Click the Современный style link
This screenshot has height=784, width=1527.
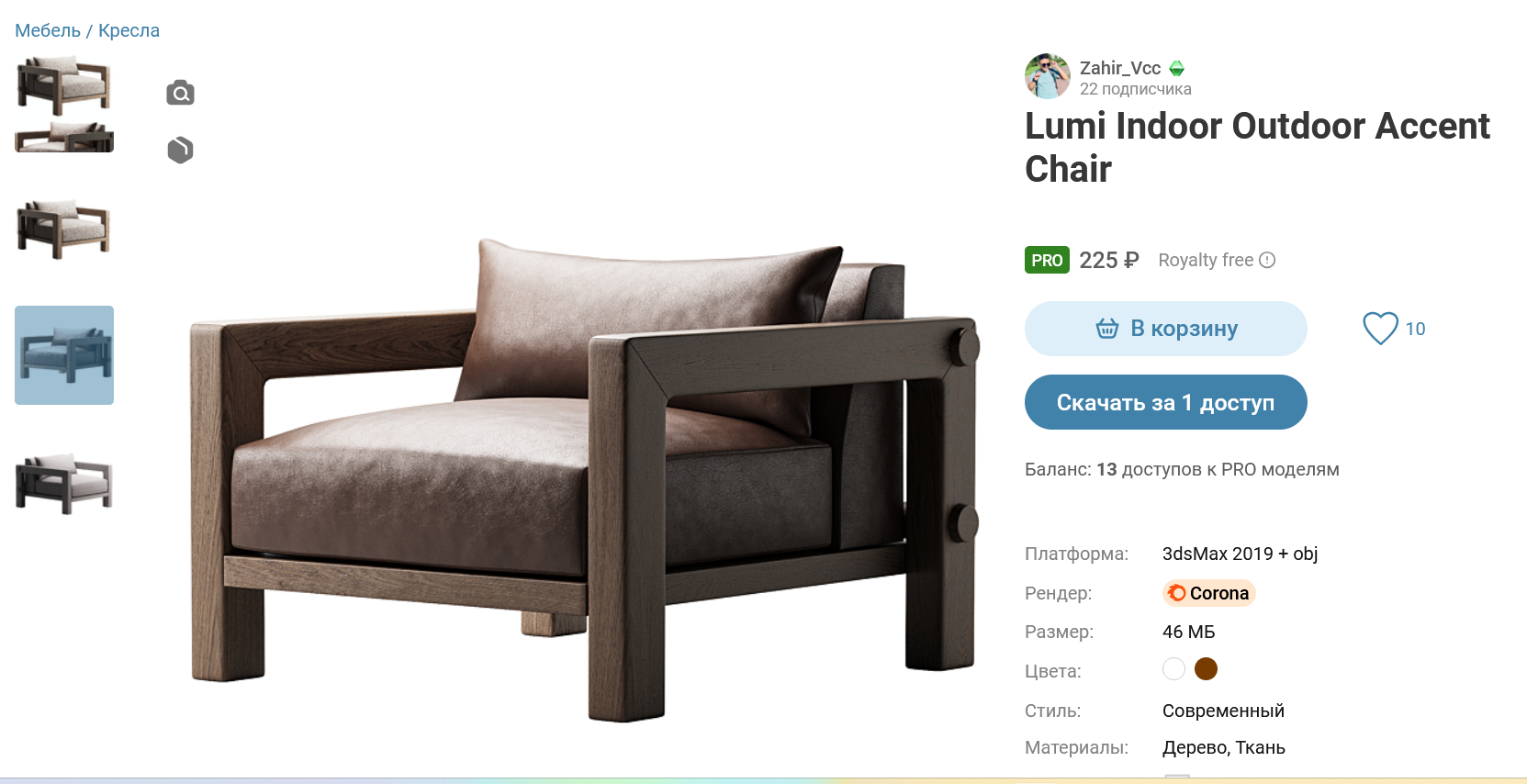coord(1223,711)
